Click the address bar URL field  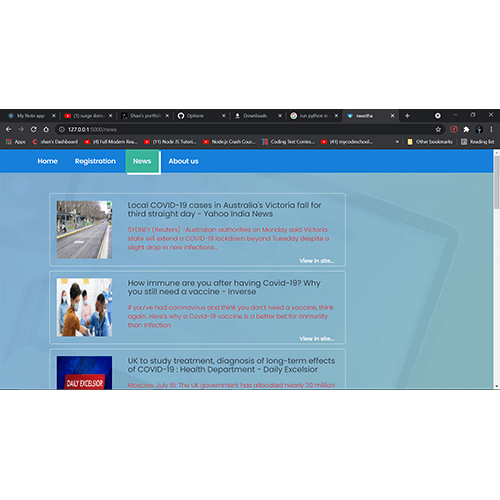tap(247, 129)
